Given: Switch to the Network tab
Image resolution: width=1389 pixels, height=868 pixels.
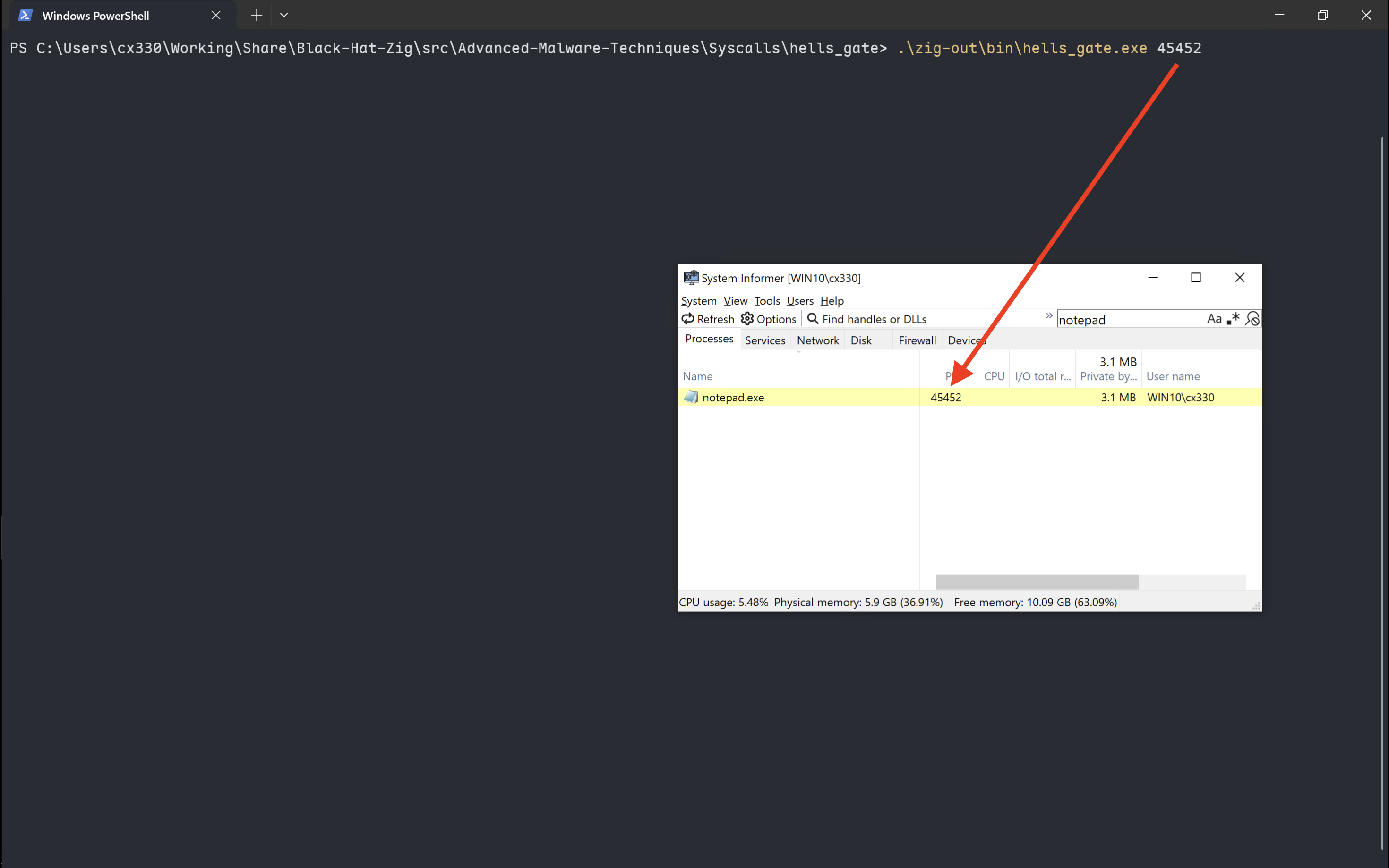Looking at the screenshot, I should pyautogui.click(x=818, y=340).
